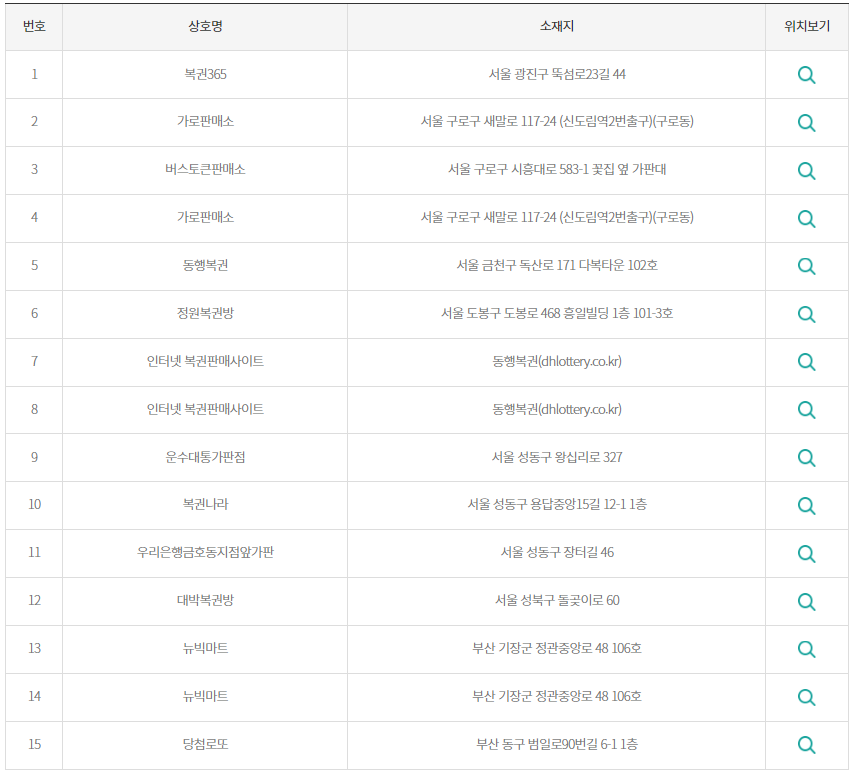This screenshot has width=854, height=776.
Task: Select address 서울 성북구 돌곶이로 60
Action: pyautogui.click(x=557, y=600)
